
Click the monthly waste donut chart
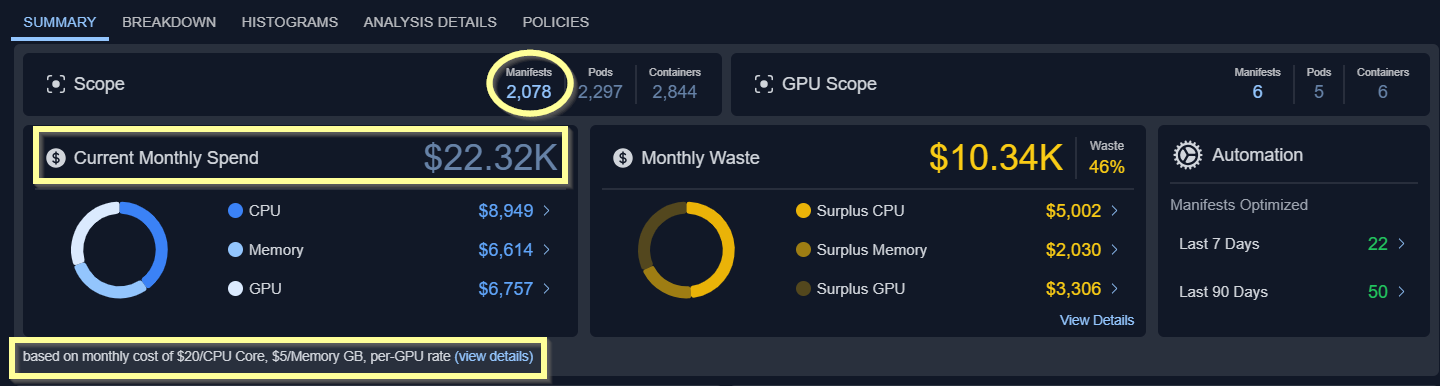tap(686, 250)
